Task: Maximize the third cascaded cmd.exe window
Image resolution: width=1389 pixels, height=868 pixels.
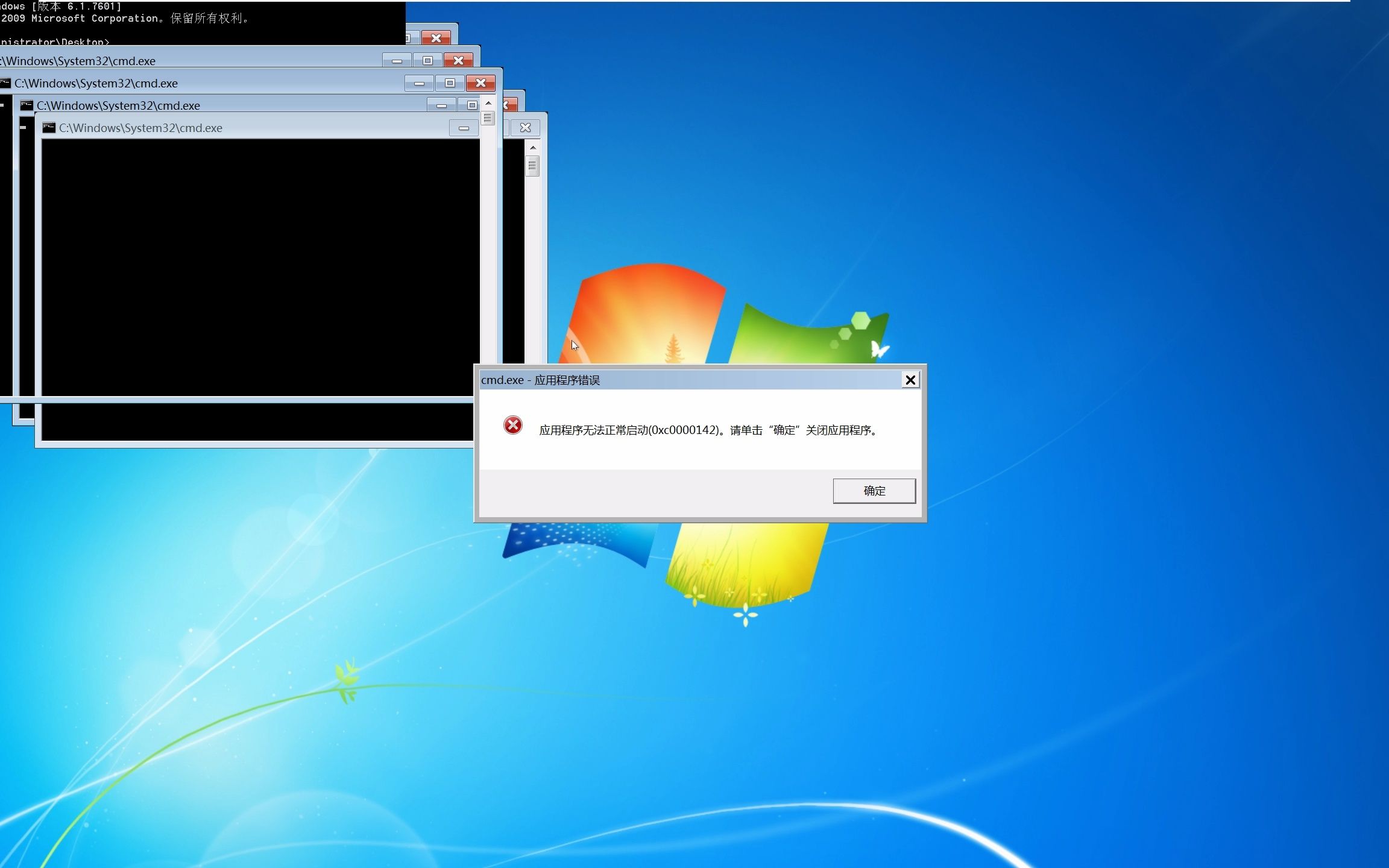Action: click(x=450, y=83)
